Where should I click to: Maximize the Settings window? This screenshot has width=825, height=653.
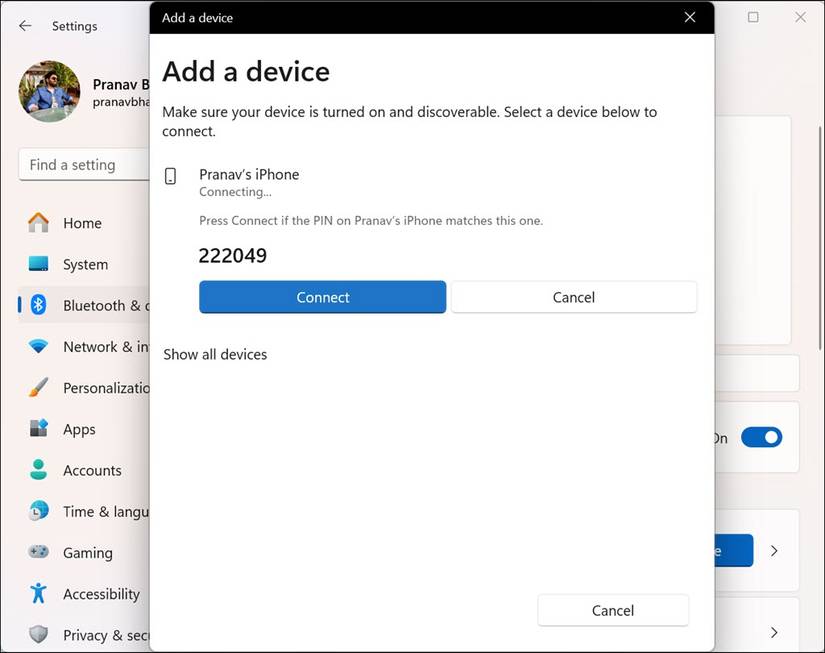(753, 17)
